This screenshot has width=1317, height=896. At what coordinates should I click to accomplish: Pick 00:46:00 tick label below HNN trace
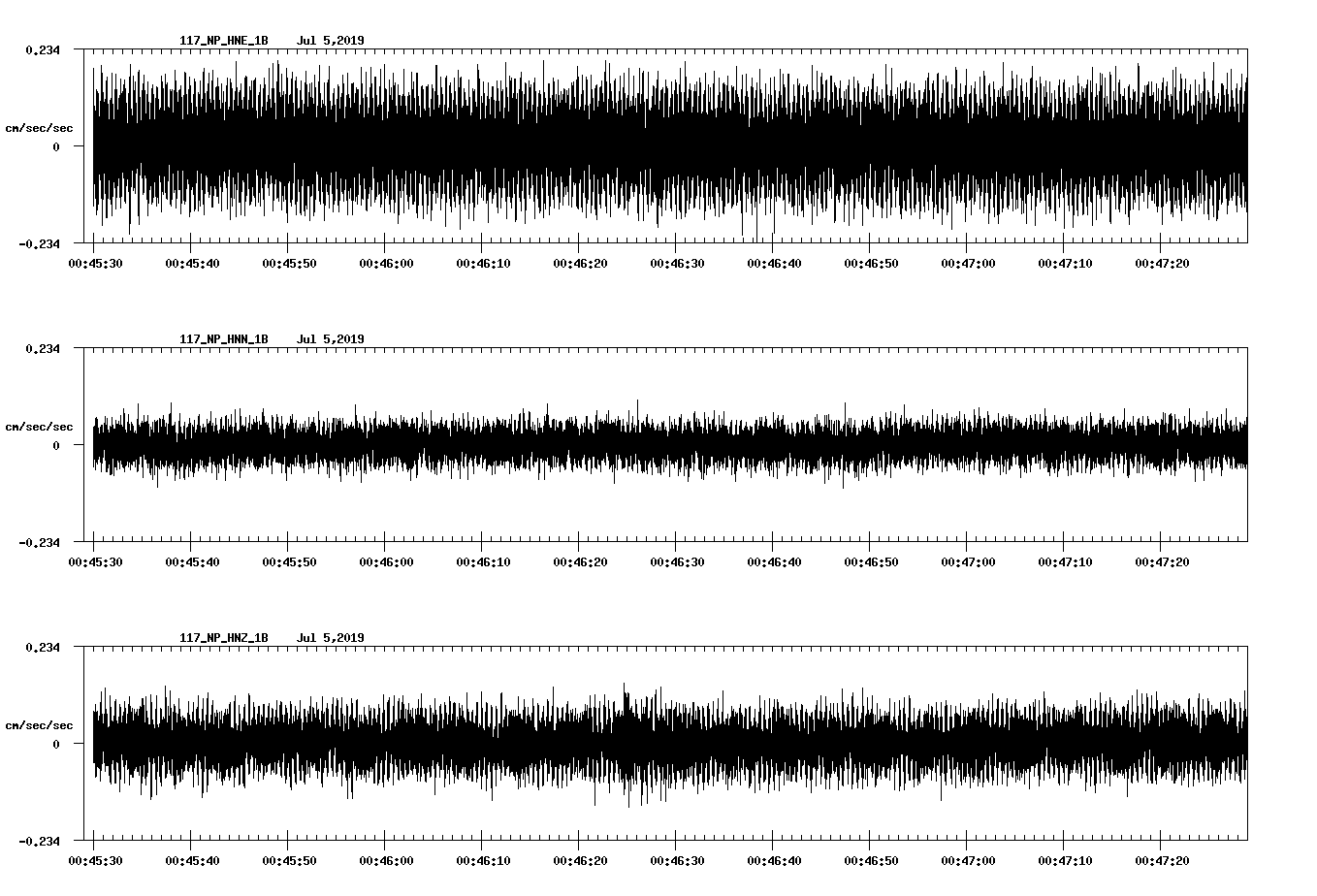386,561
